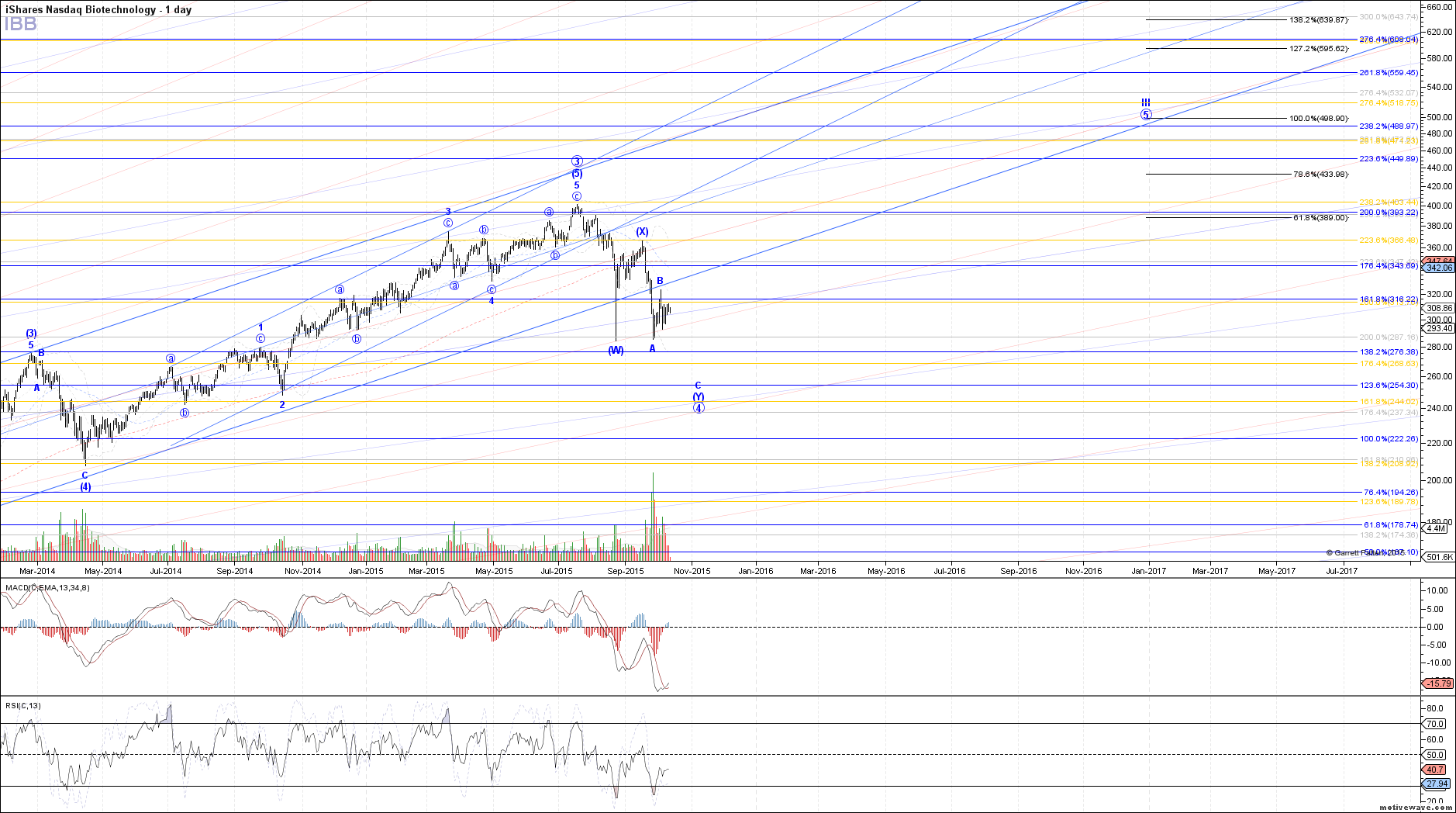Click the (4) wave label at 2014 low
This screenshot has width=1456, height=813.
(x=85, y=486)
